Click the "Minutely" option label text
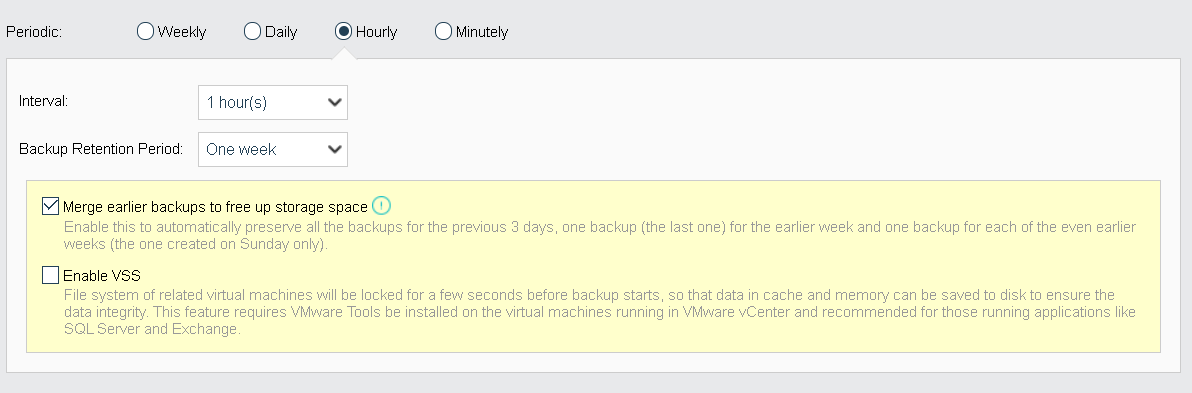 point(482,32)
